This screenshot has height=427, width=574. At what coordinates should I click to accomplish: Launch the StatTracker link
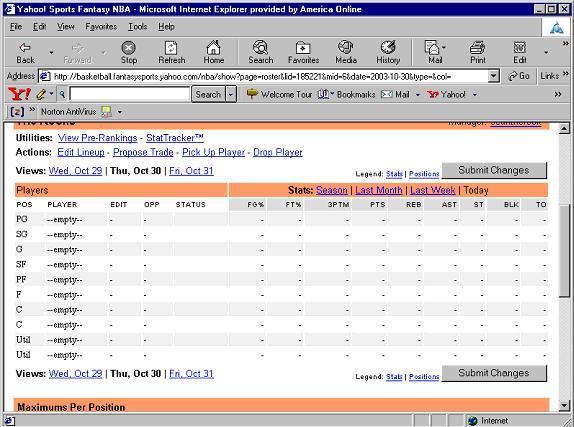175,138
